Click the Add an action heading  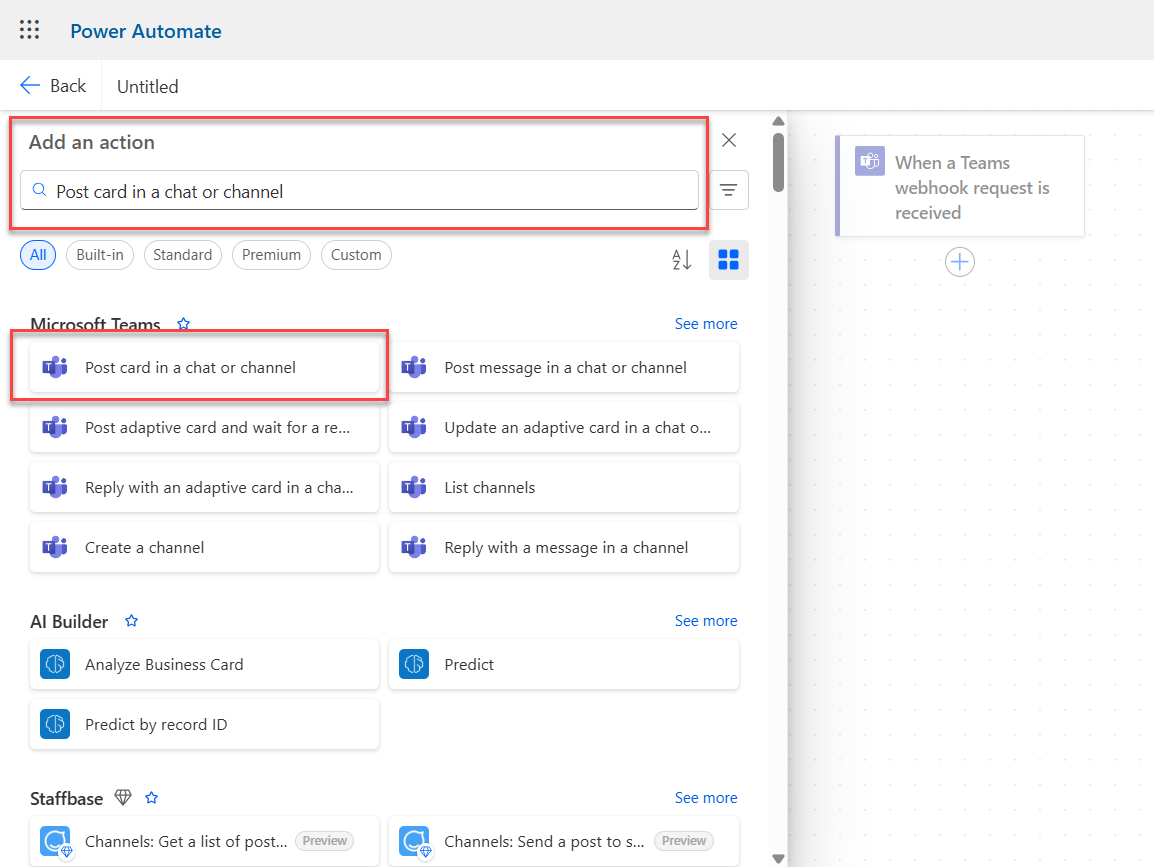click(91, 142)
